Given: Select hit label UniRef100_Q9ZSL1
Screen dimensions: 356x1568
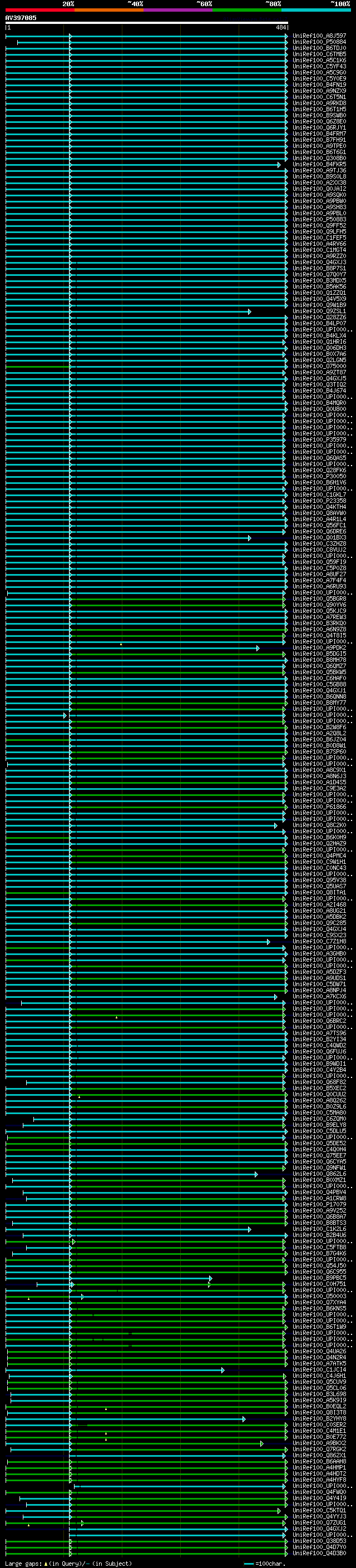Looking at the screenshot, I should pyautogui.click(x=319, y=311).
